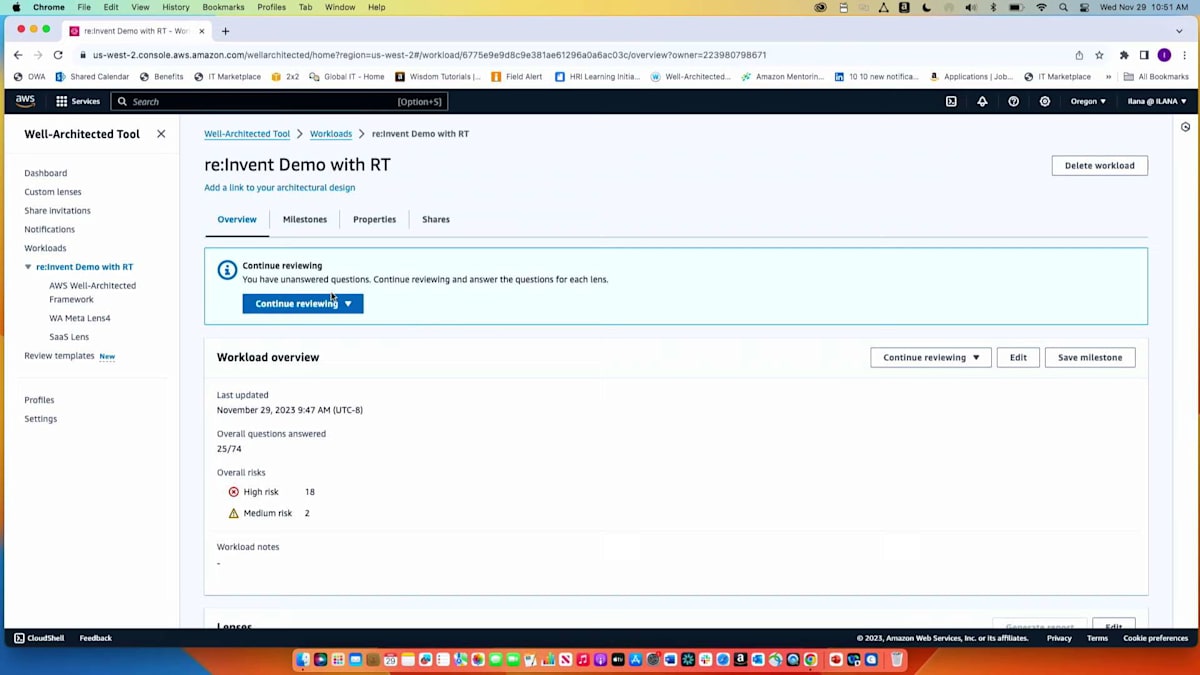Viewport: 1200px width, 675px height.
Task: Click the Medium risk warning icon
Action: 234,513
